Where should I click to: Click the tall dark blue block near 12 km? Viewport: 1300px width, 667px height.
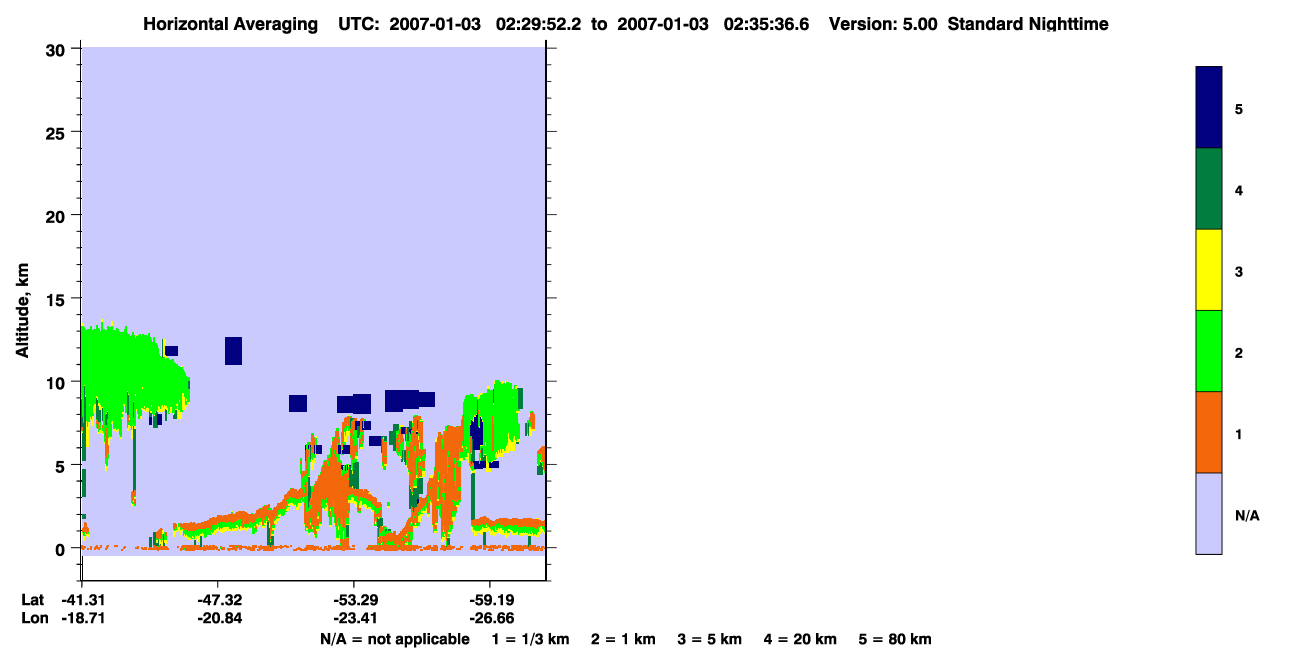tap(233, 351)
